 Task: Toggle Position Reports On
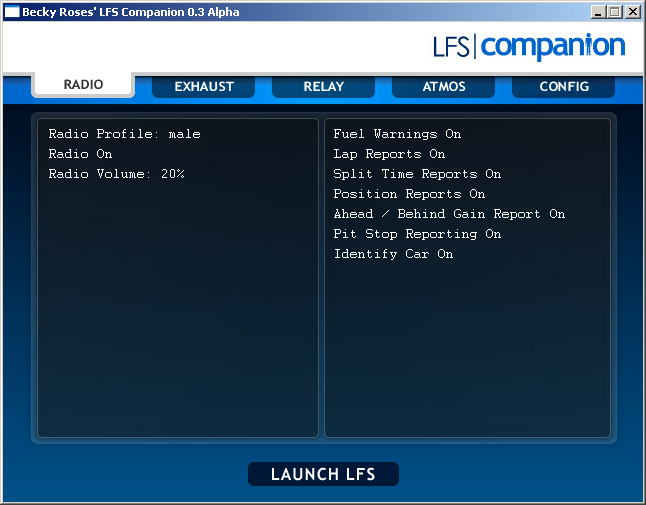click(410, 194)
